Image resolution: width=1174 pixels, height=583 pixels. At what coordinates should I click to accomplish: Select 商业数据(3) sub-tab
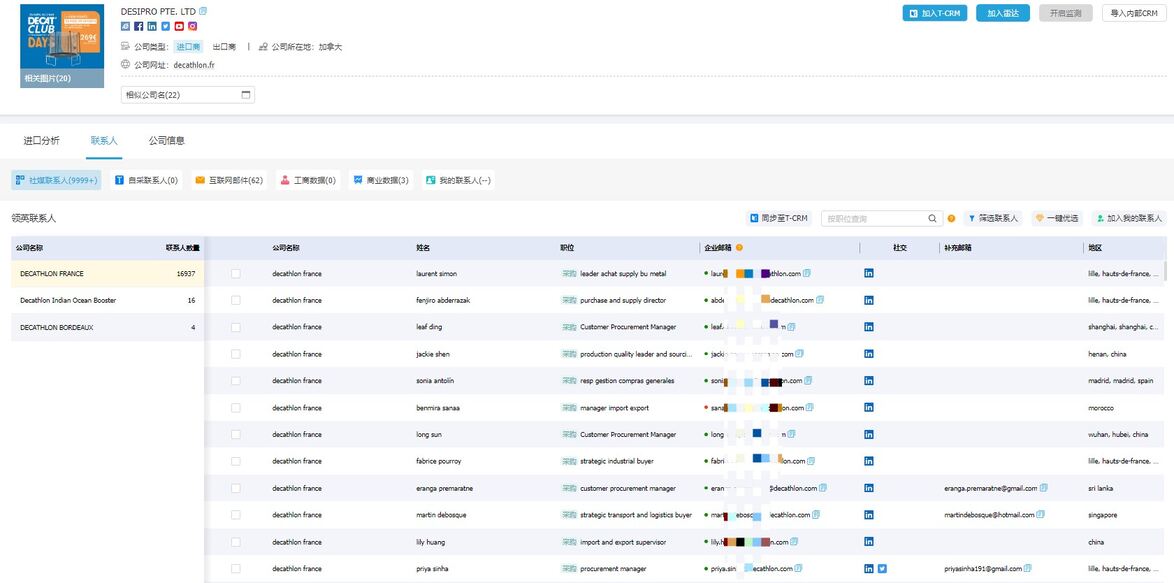(381, 180)
